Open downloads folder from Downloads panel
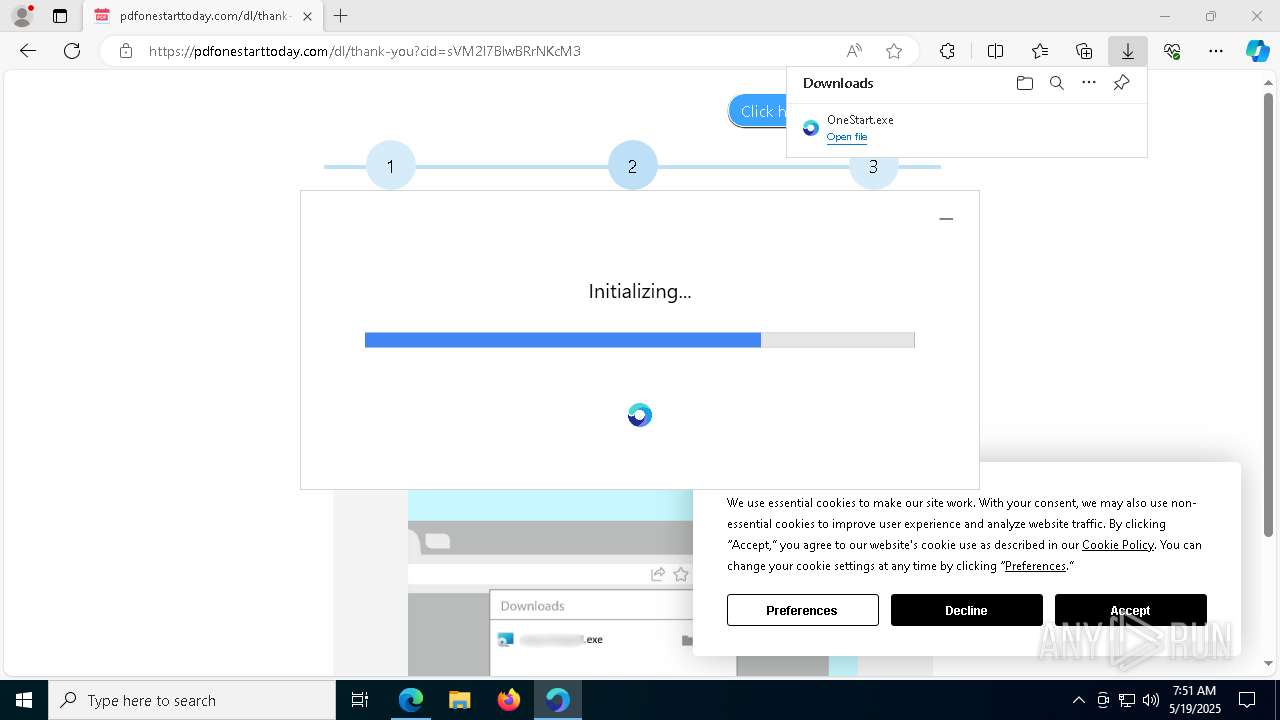Screen dimensions: 1280x720 [1024, 83]
